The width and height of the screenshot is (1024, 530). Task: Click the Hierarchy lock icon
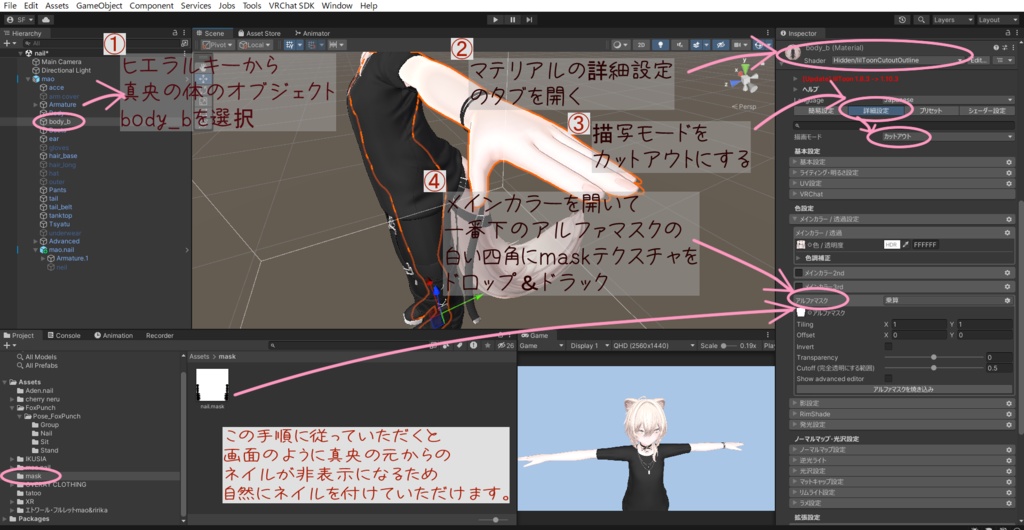point(174,33)
